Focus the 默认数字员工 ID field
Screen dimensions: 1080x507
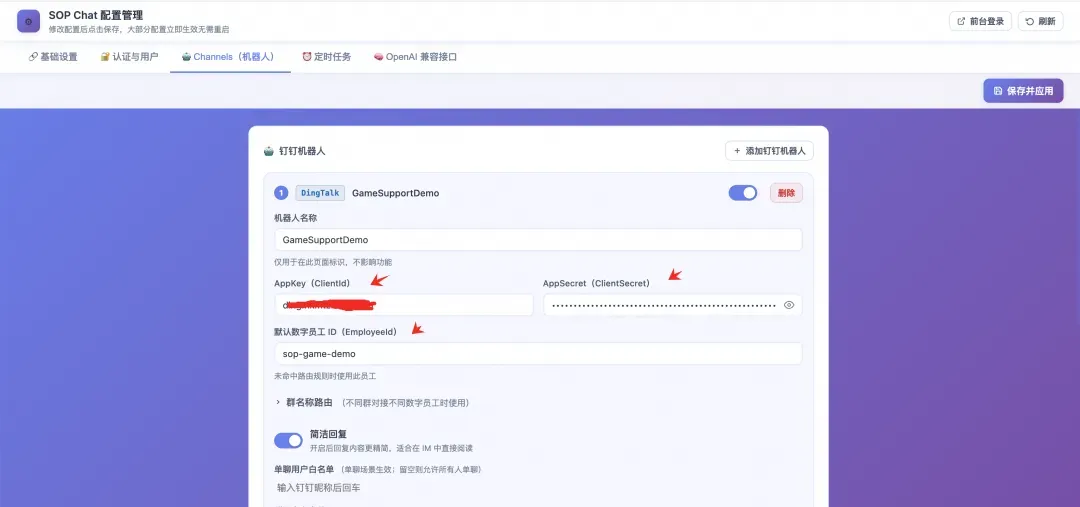[538, 353]
